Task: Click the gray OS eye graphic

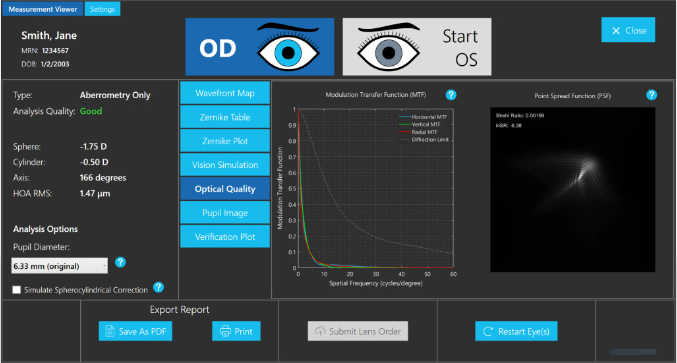Action: (389, 47)
